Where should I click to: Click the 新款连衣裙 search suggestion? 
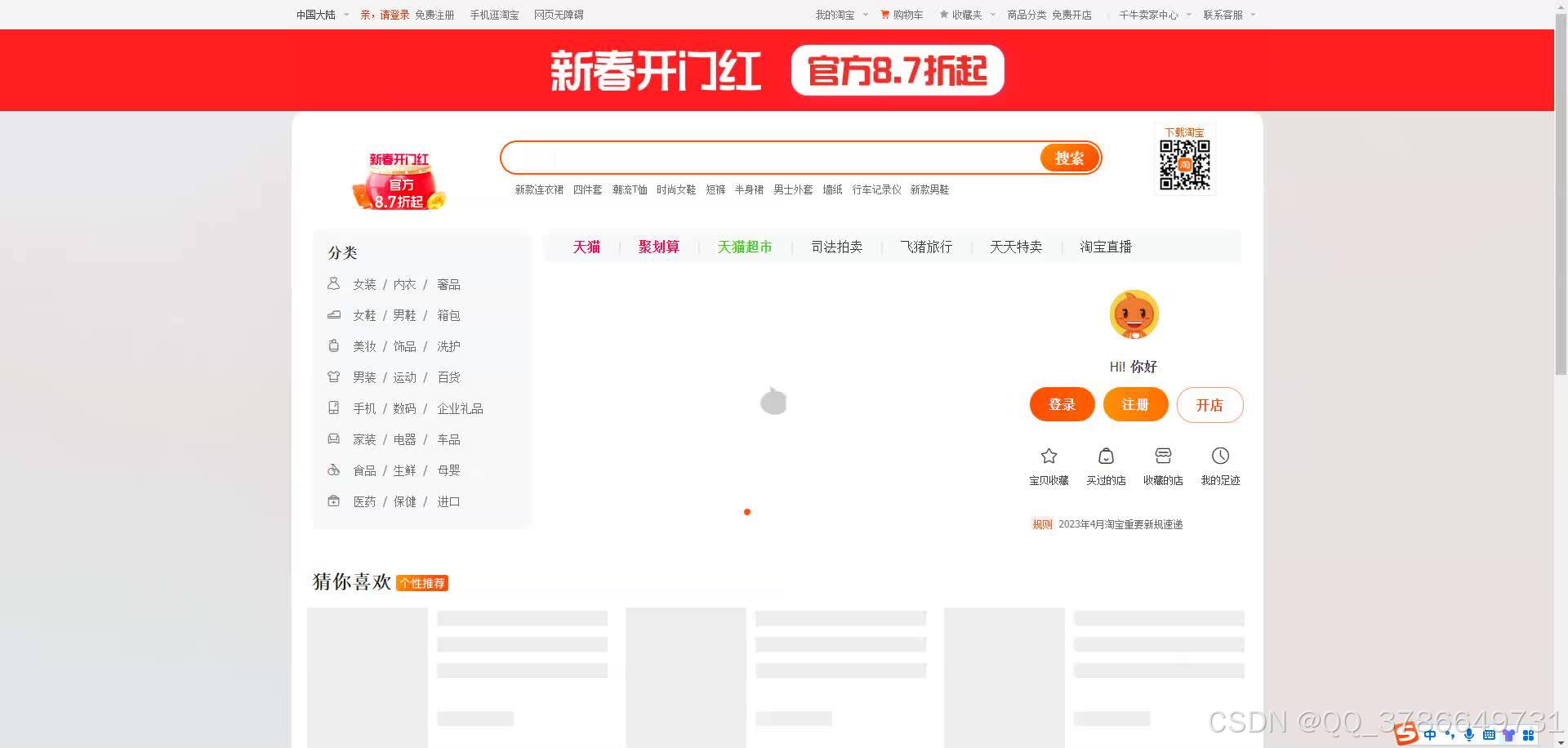click(x=539, y=189)
